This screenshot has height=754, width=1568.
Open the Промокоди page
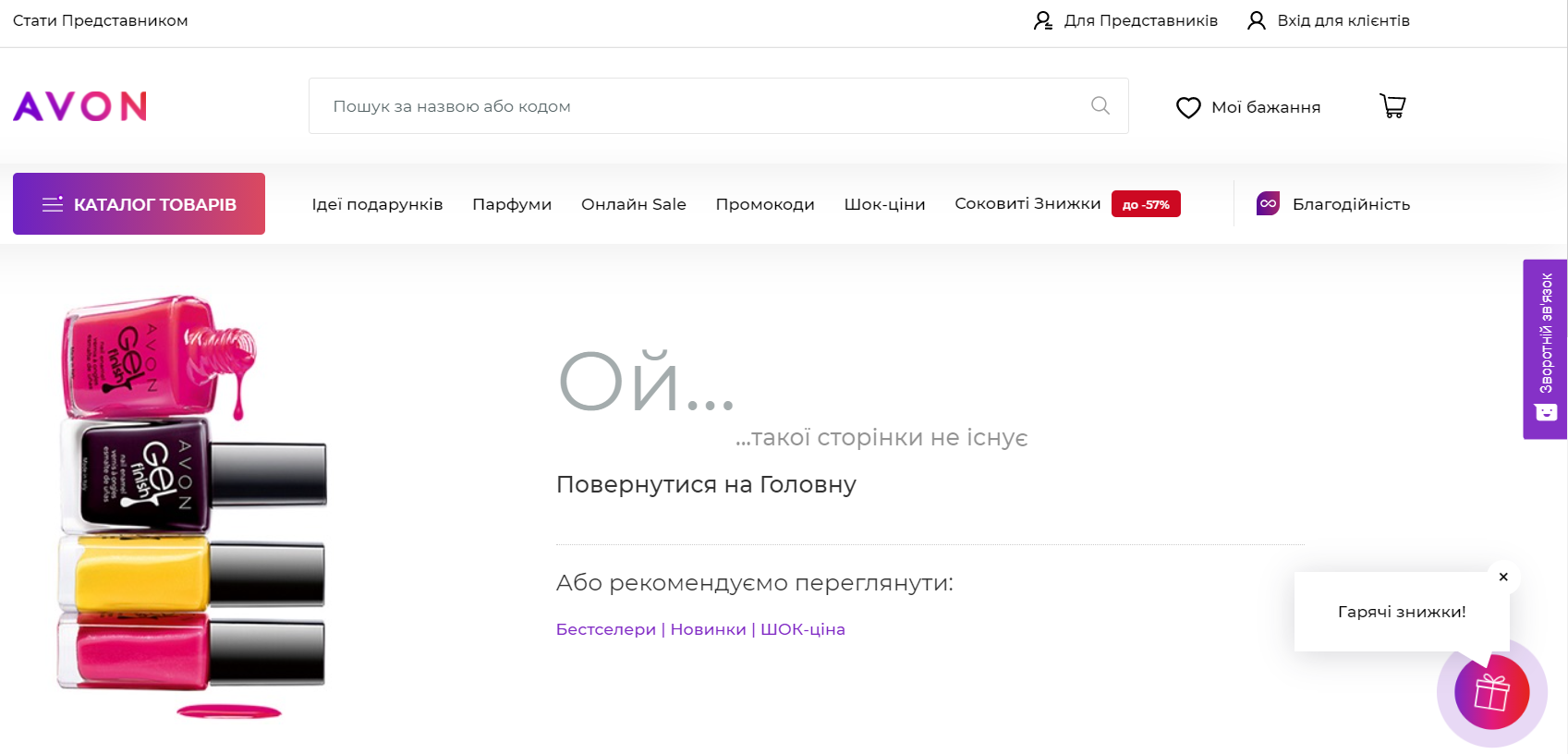tap(765, 204)
